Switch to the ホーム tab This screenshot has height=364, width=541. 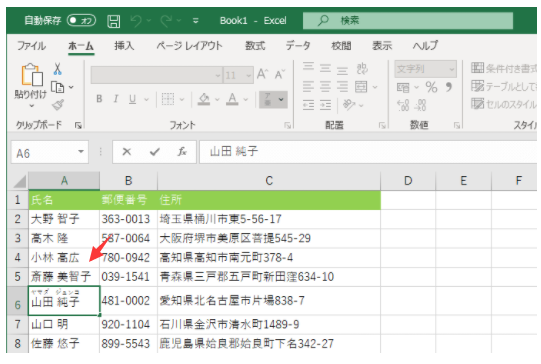point(81,46)
